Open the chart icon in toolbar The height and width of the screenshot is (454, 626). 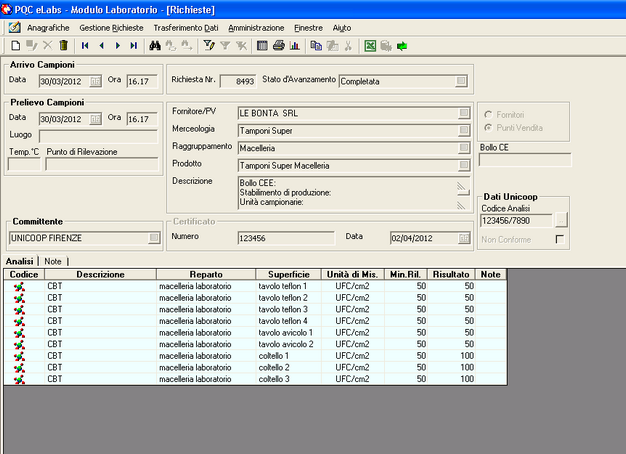(294, 46)
